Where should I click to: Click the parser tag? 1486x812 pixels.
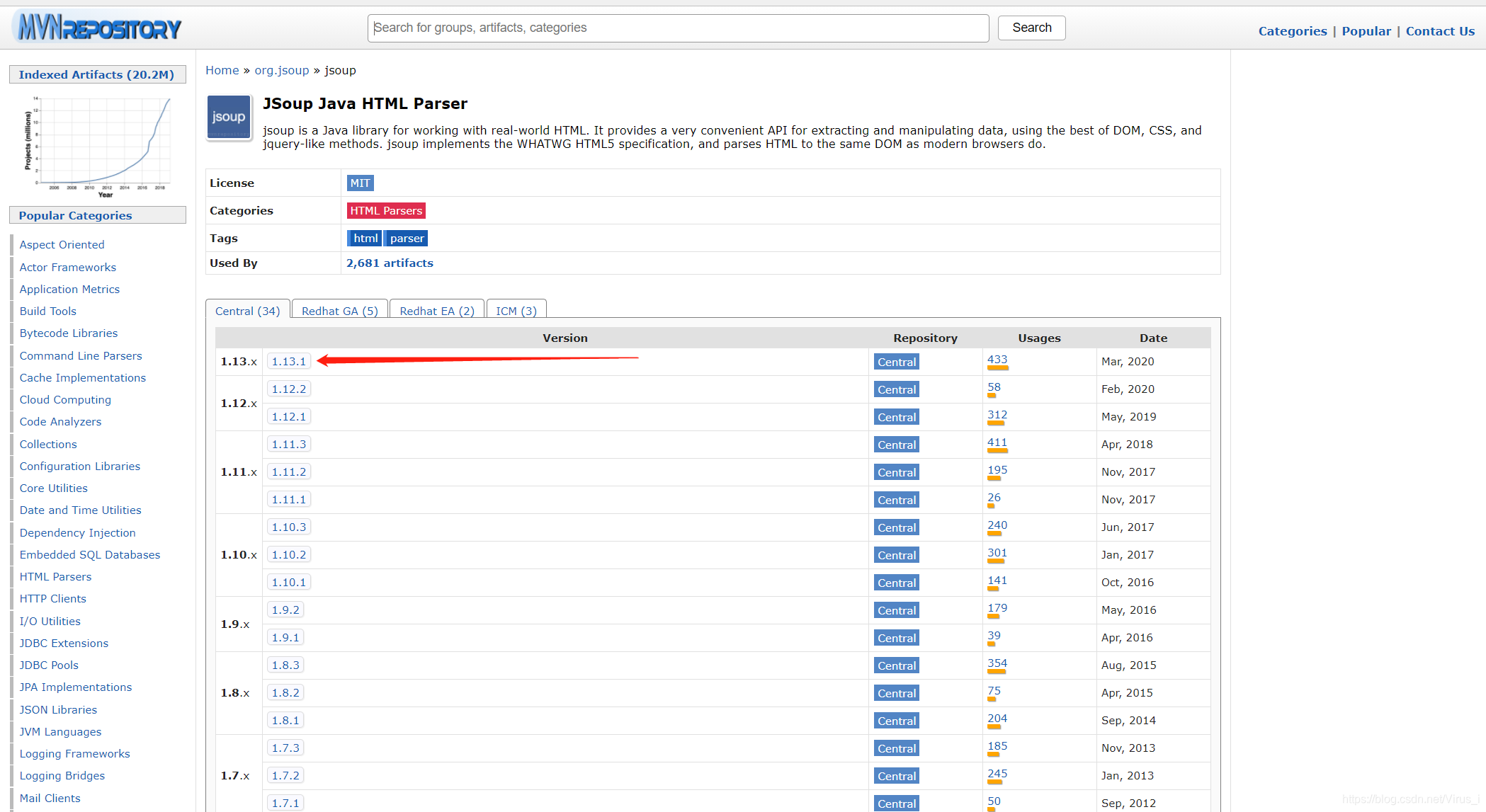coord(407,239)
